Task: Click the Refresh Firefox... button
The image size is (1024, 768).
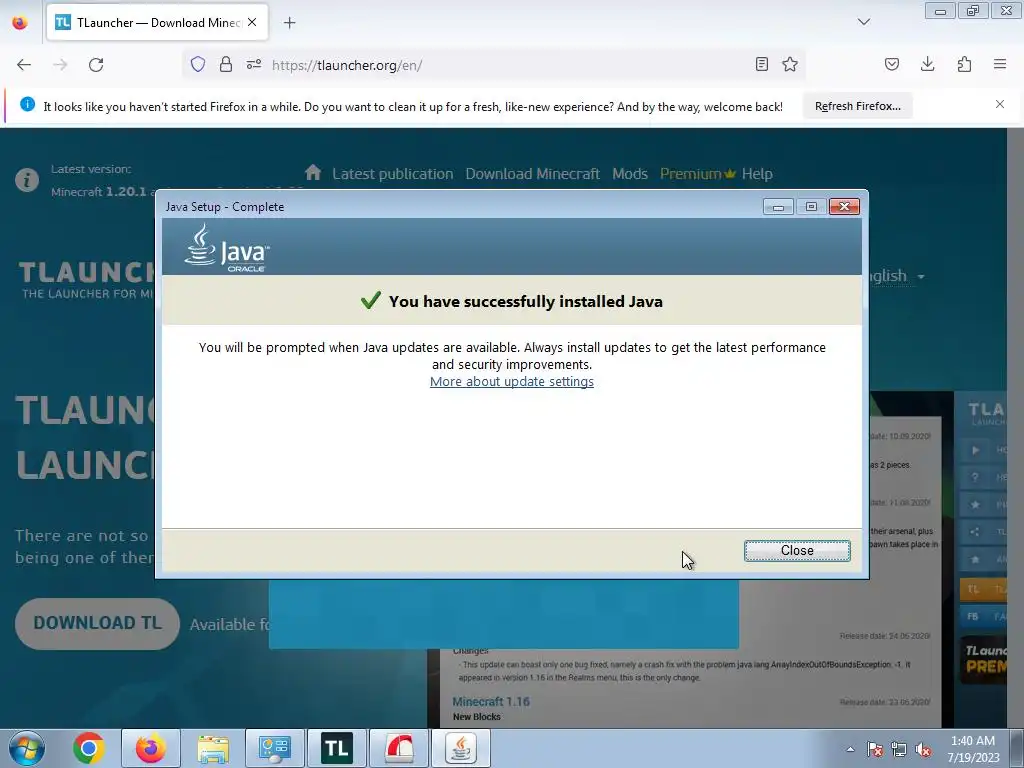Action: 857,106
